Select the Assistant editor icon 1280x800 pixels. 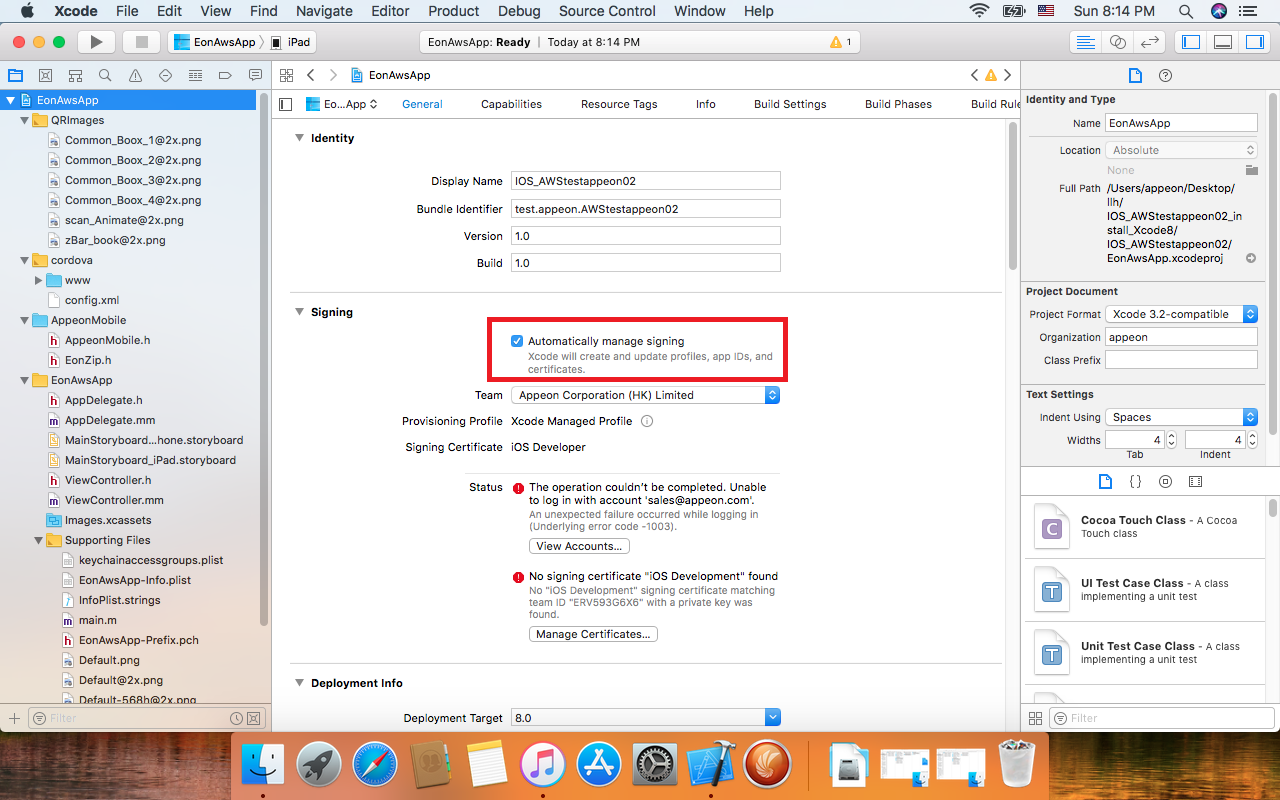point(1118,42)
